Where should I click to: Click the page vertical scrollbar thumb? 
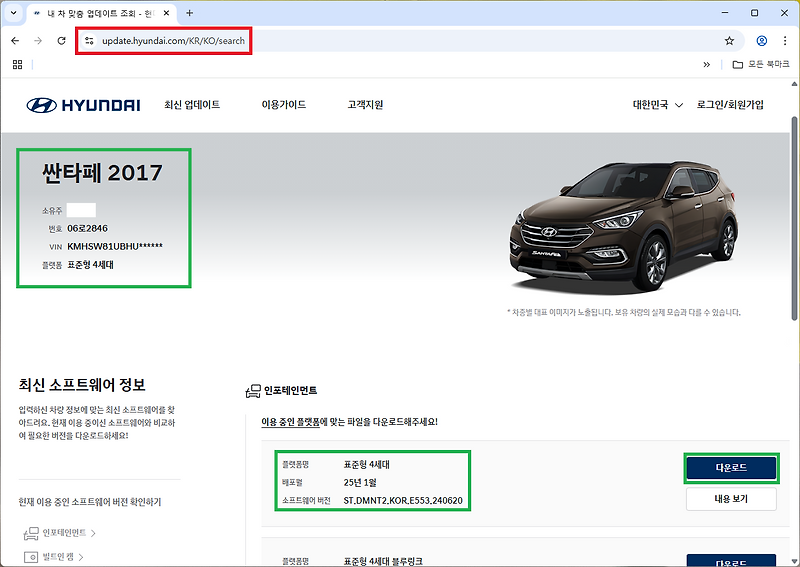(794, 218)
